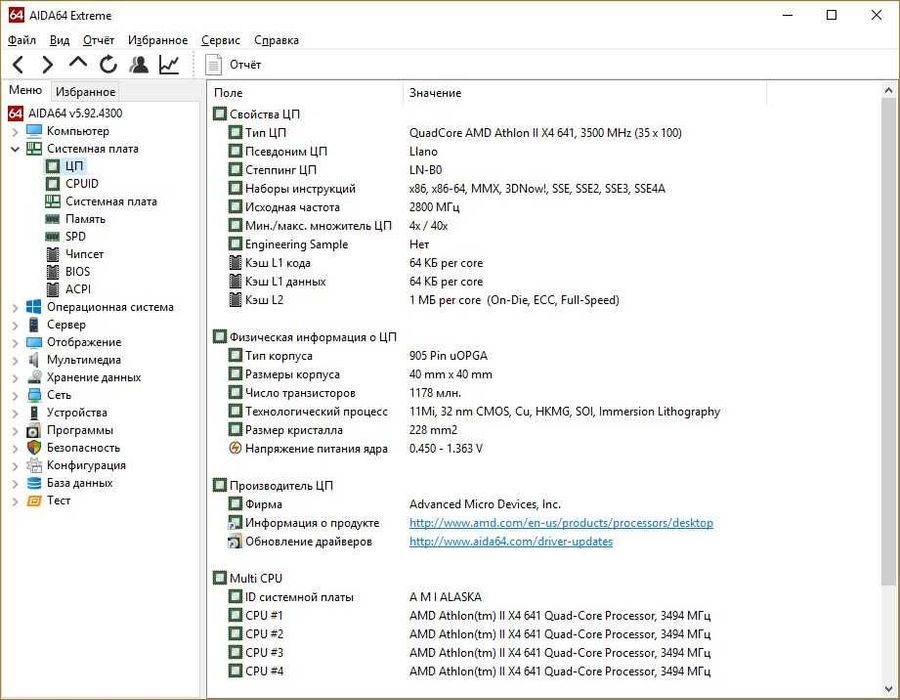Click the Отчёт report page icon

(x=214, y=65)
